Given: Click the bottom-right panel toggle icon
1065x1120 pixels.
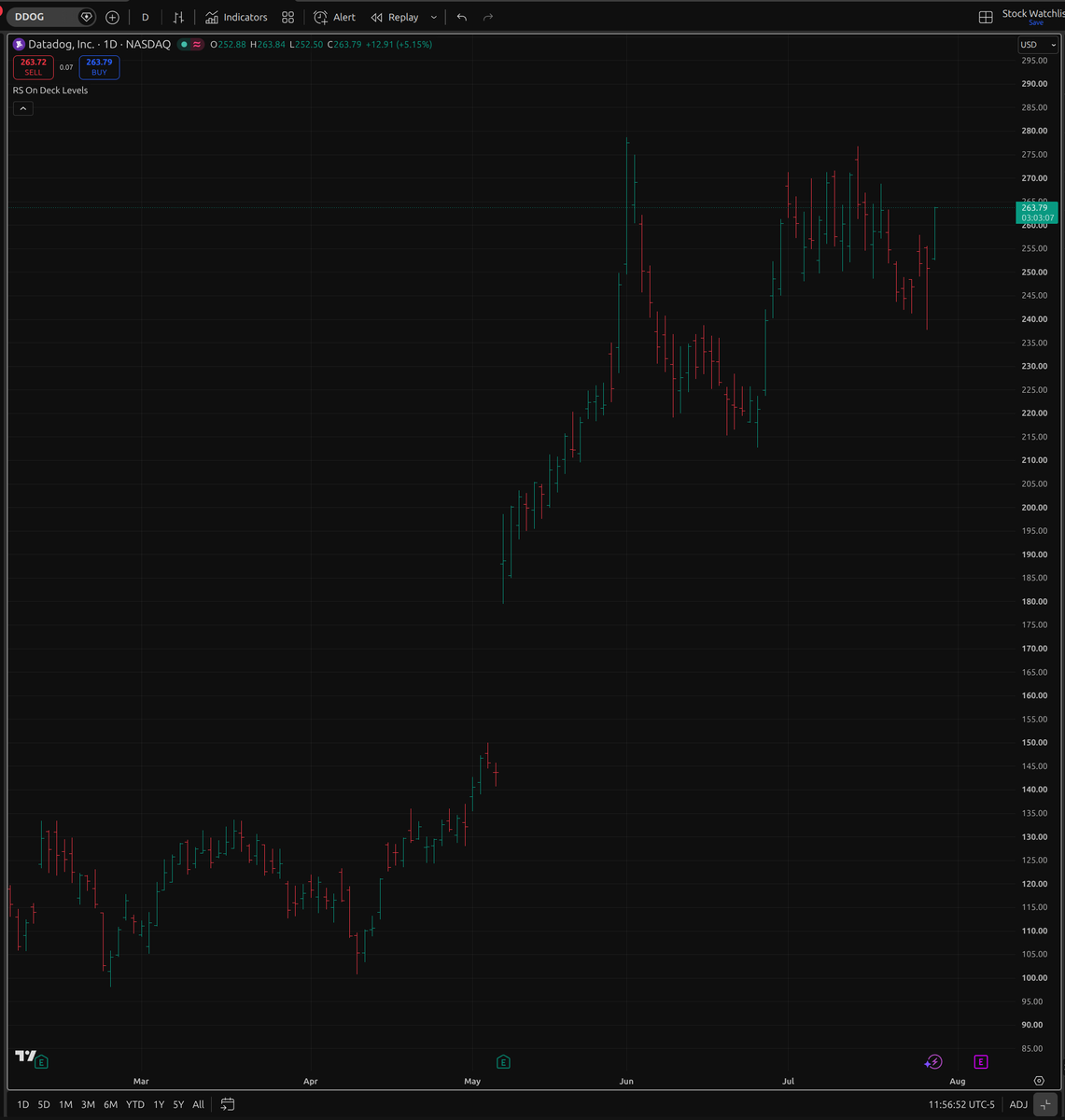Looking at the screenshot, I should pyautogui.click(x=1047, y=1104).
